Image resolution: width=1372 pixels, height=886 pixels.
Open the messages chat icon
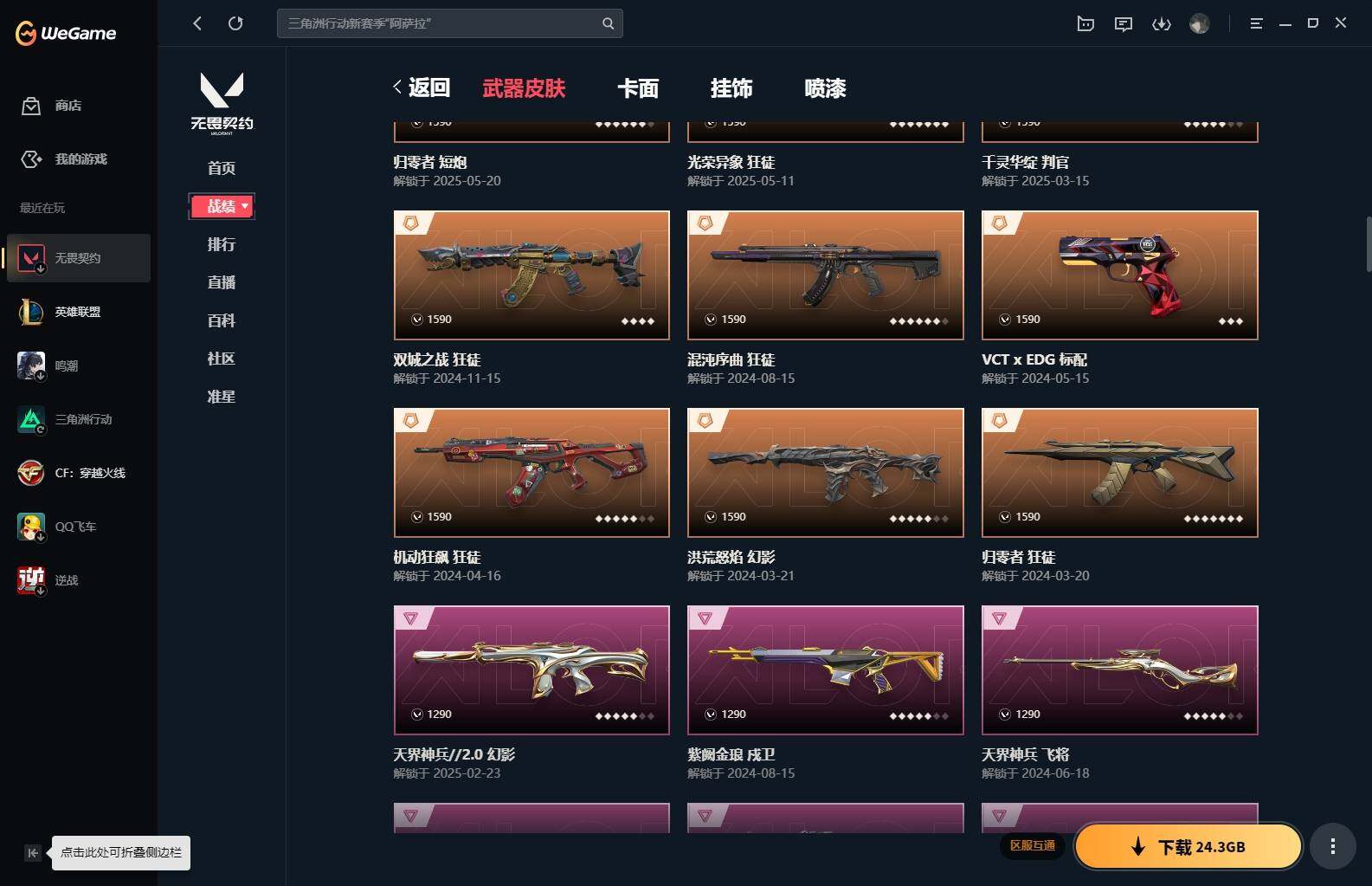pos(1124,23)
